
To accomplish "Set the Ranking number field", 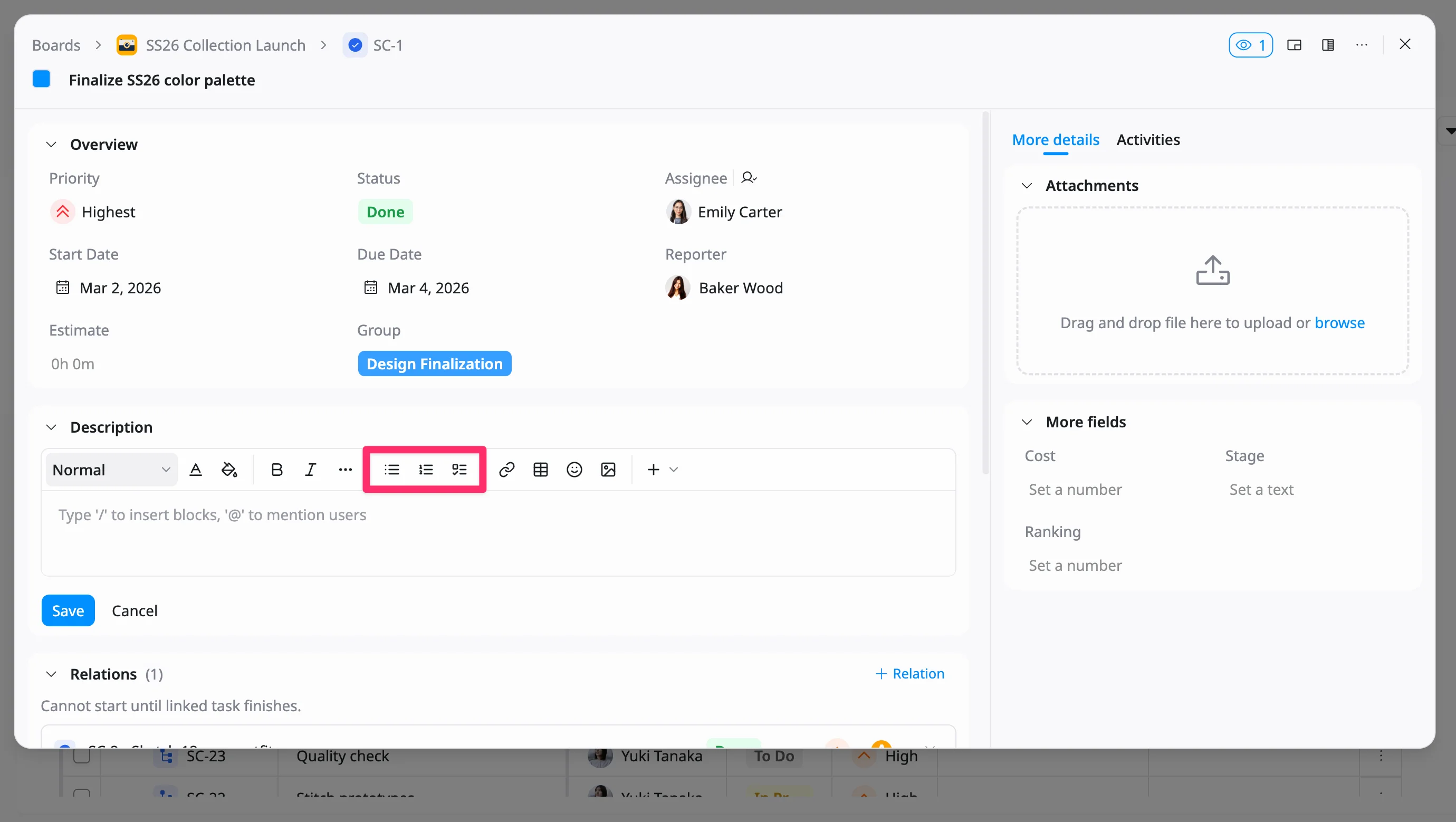I will (x=1075, y=566).
